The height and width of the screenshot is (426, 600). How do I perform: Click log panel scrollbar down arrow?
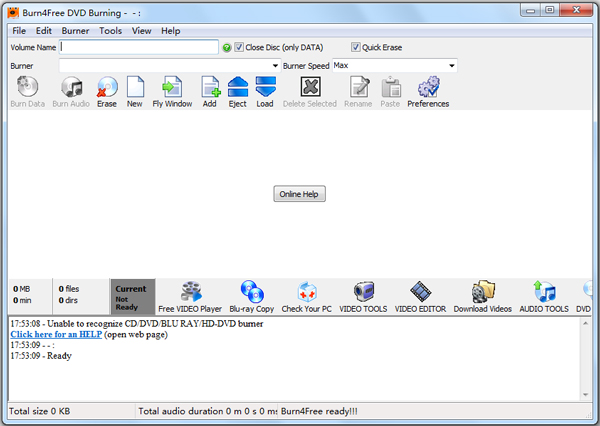coord(585,395)
